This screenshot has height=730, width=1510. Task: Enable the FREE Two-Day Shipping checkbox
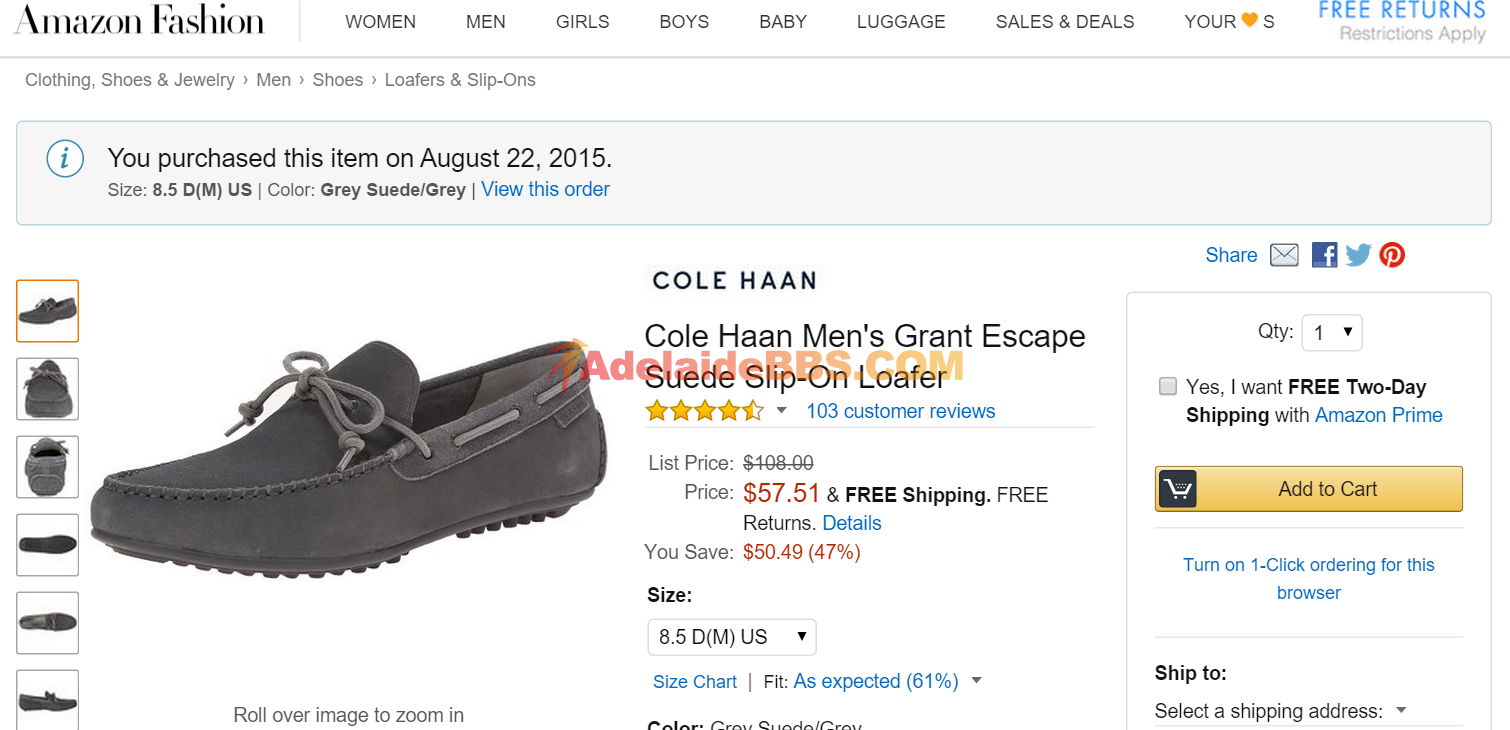(x=1168, y=387)
